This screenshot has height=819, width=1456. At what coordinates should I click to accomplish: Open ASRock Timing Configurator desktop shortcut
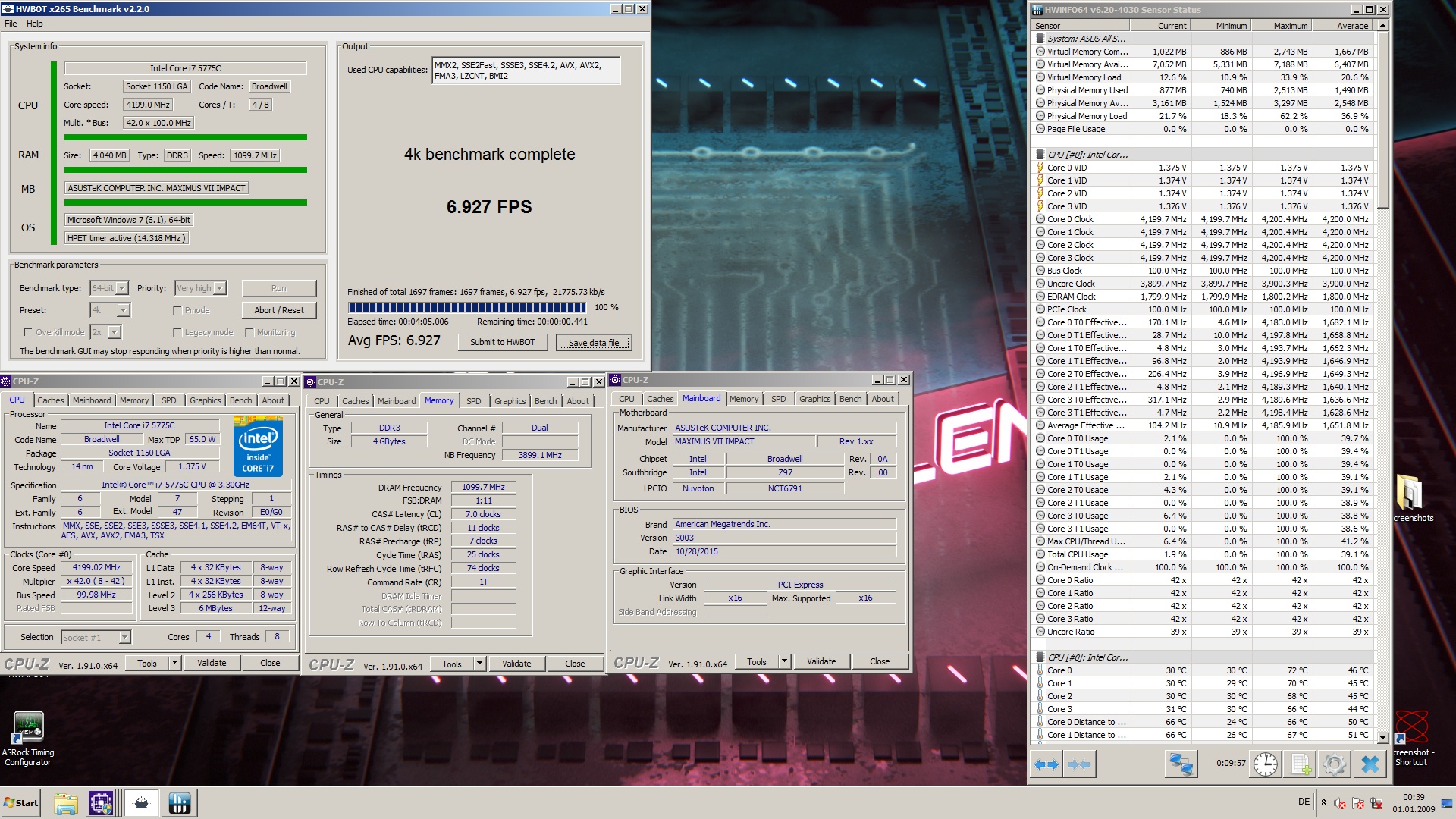click(28, 739)
